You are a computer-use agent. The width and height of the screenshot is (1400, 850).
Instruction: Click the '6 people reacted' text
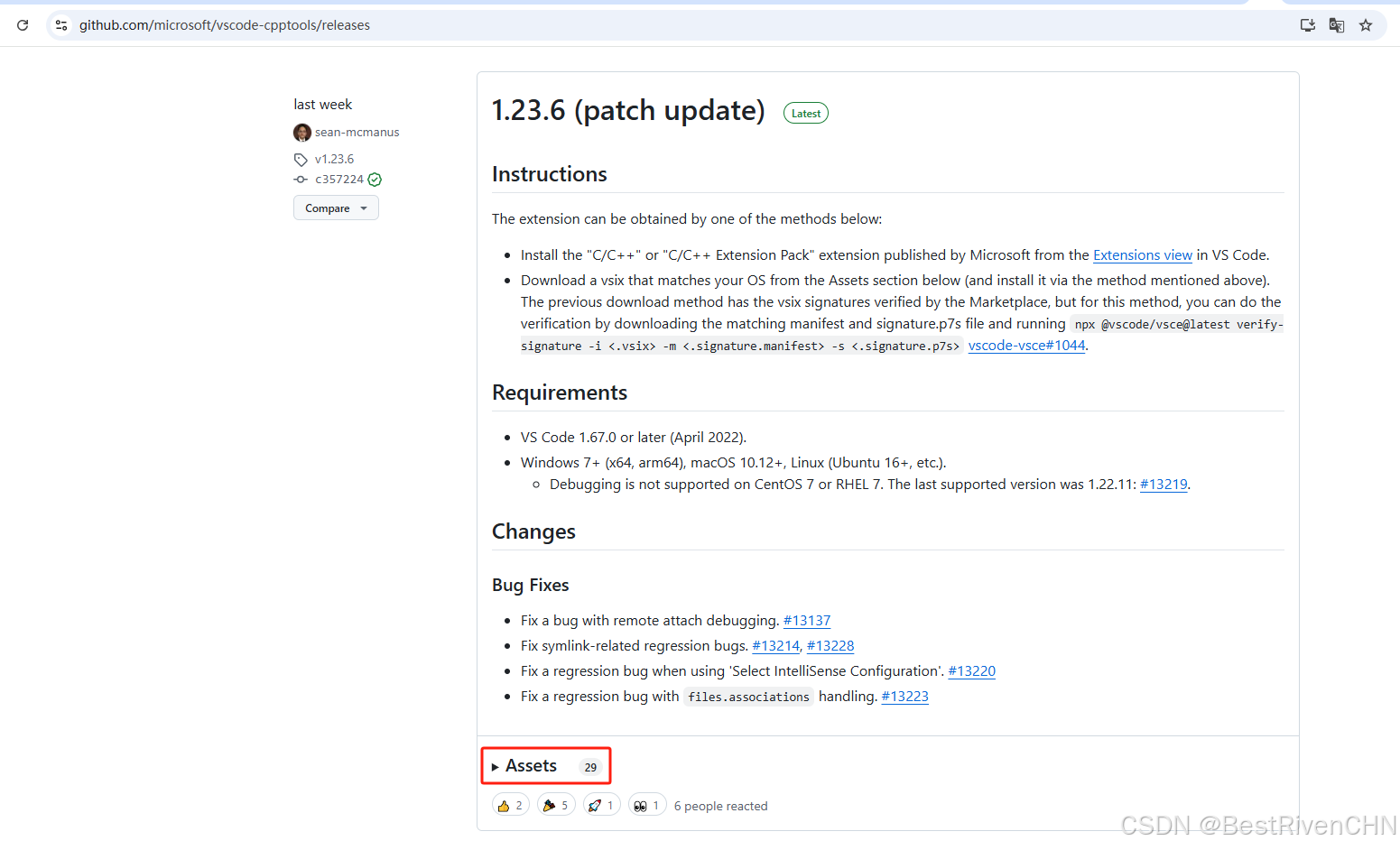[x=721, y=806]
